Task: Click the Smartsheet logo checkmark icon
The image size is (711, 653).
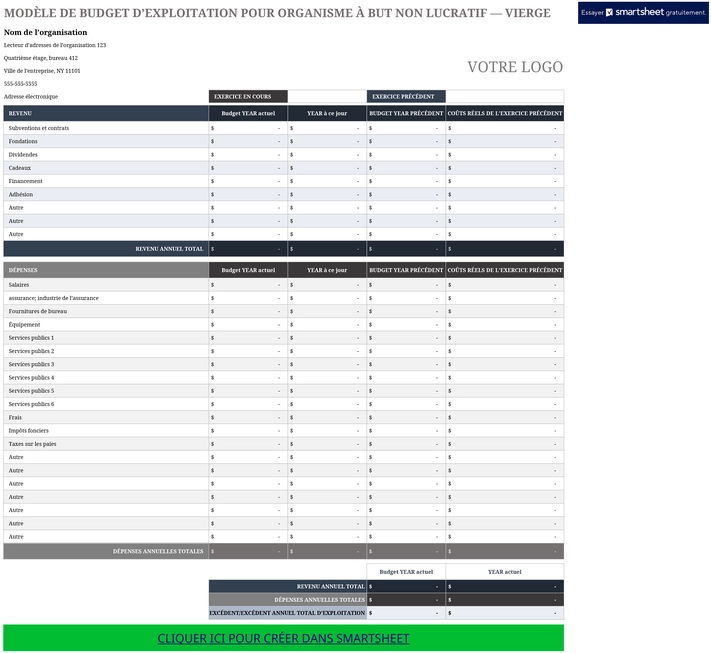Action: tap(609, 13)
